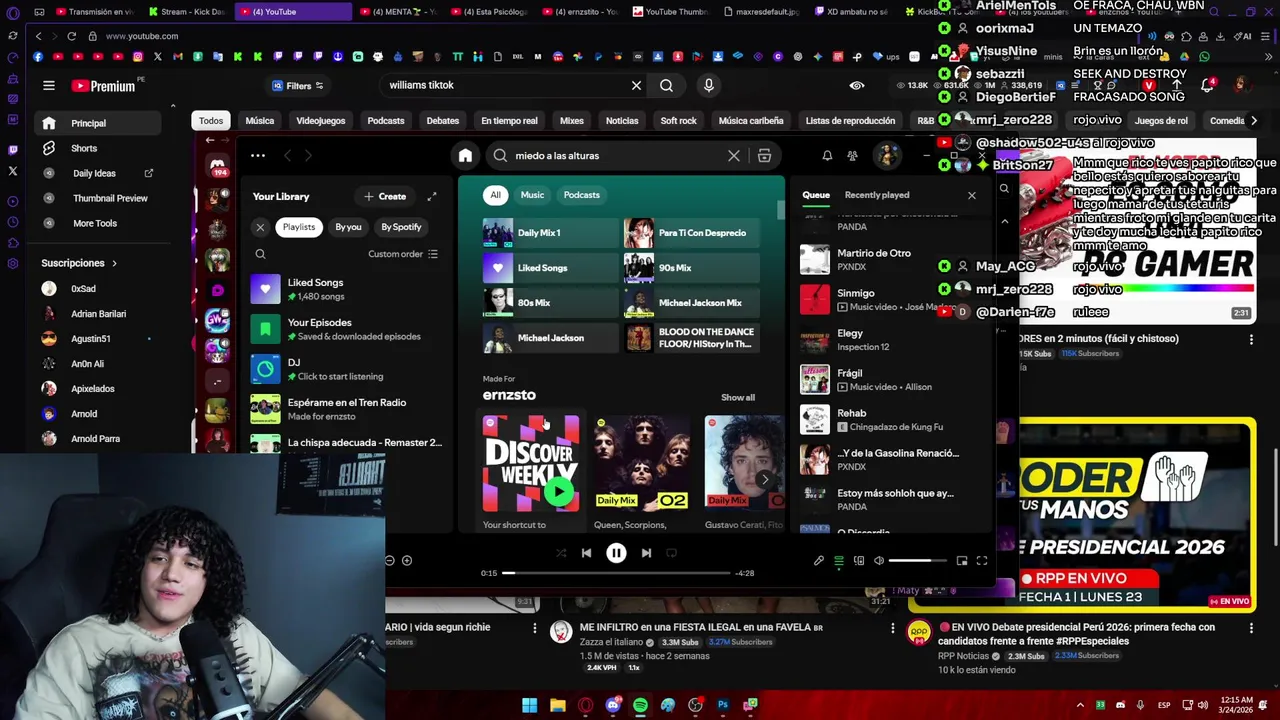
Task: Expand Suscripciones section chevron
Action: (x=114, y=263)
